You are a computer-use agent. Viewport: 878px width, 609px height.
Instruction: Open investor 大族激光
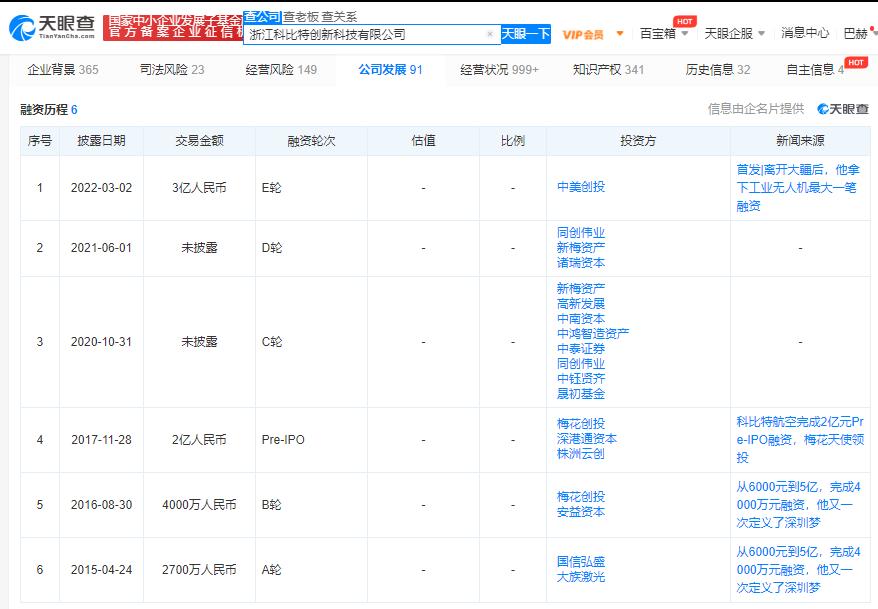tap(581, 577)
